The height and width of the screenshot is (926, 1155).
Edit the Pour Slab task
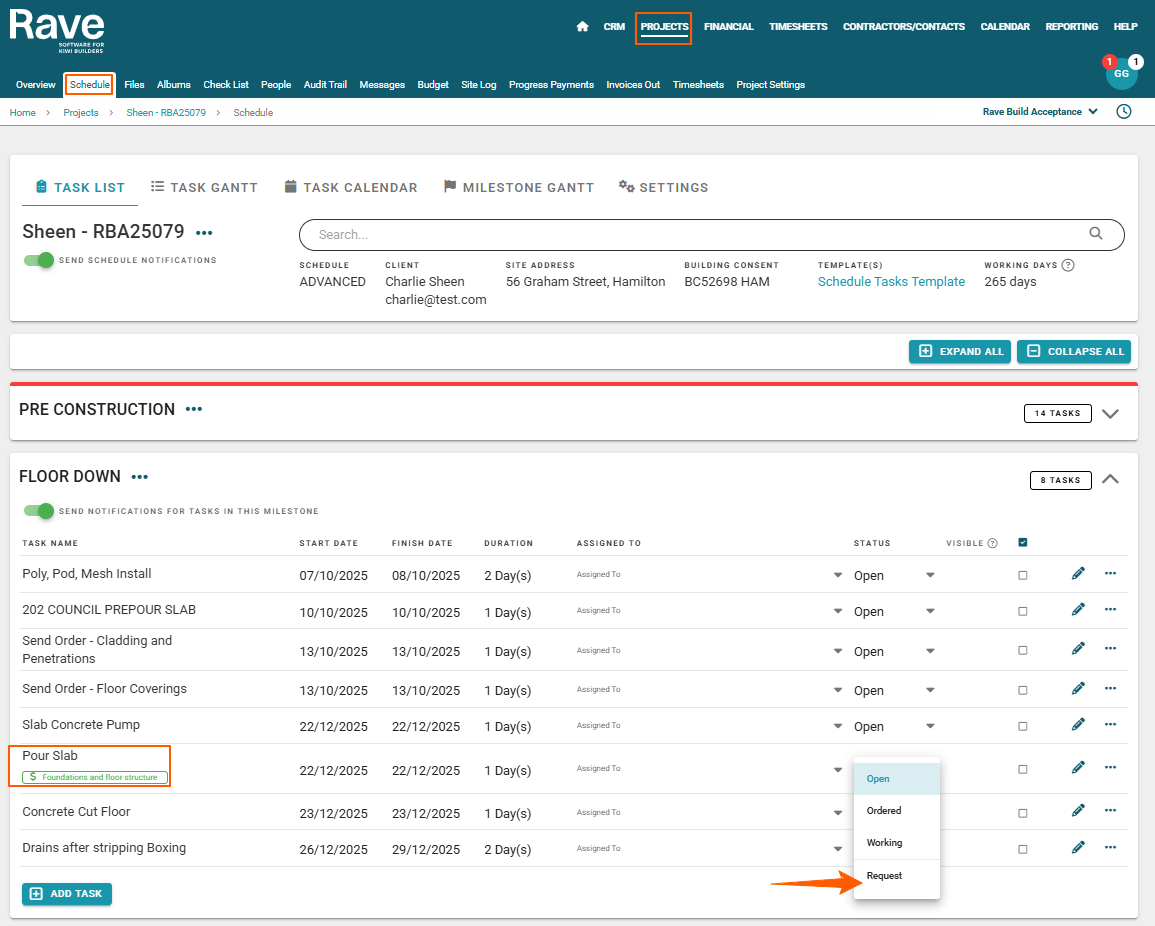(1078, 768)
